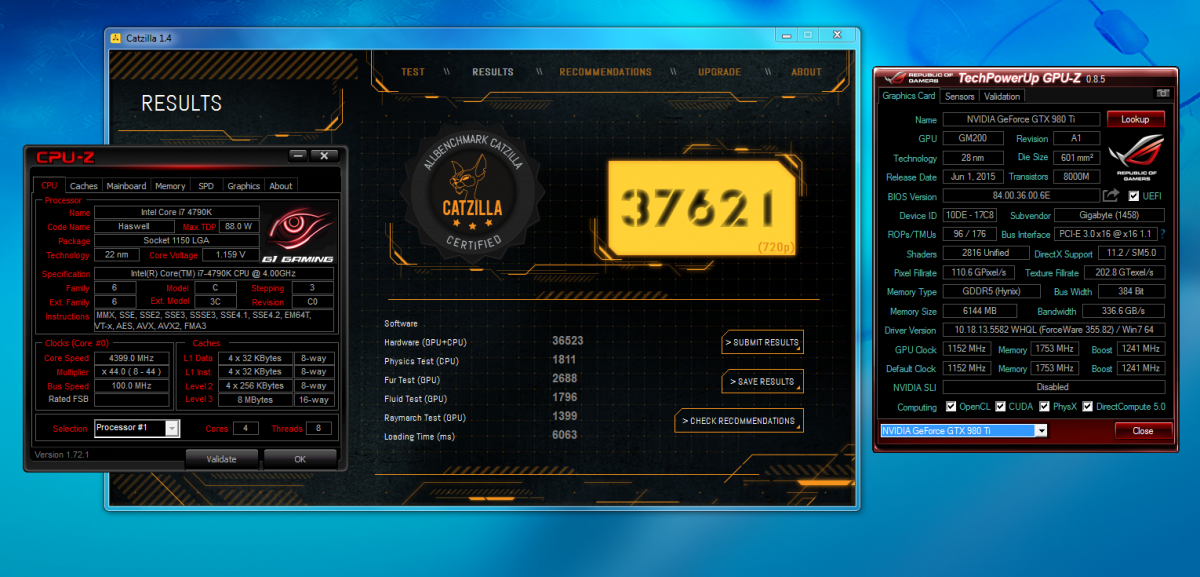This screenshot has height=577, width=1200.
Task: Click the CHECK RECOMMENDATIONS button
Action: [x=738, y=421]
